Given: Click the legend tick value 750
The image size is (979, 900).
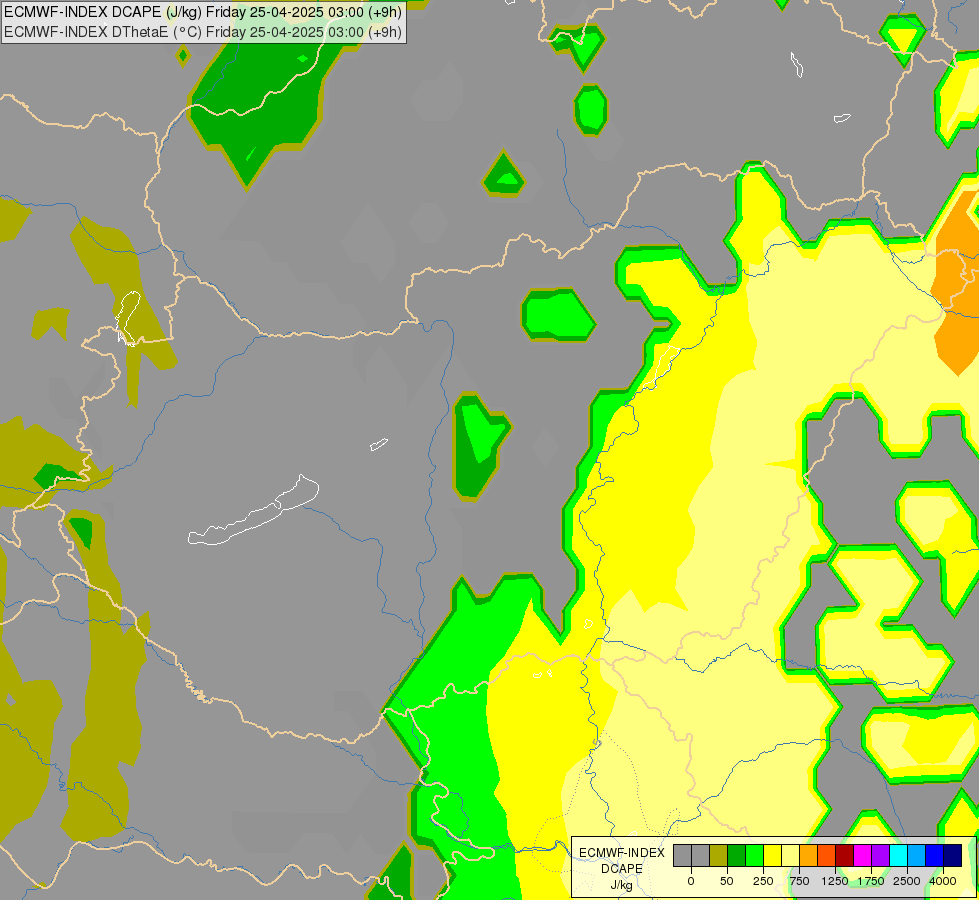Looking at the screenshot, I should tap(799, 881).
